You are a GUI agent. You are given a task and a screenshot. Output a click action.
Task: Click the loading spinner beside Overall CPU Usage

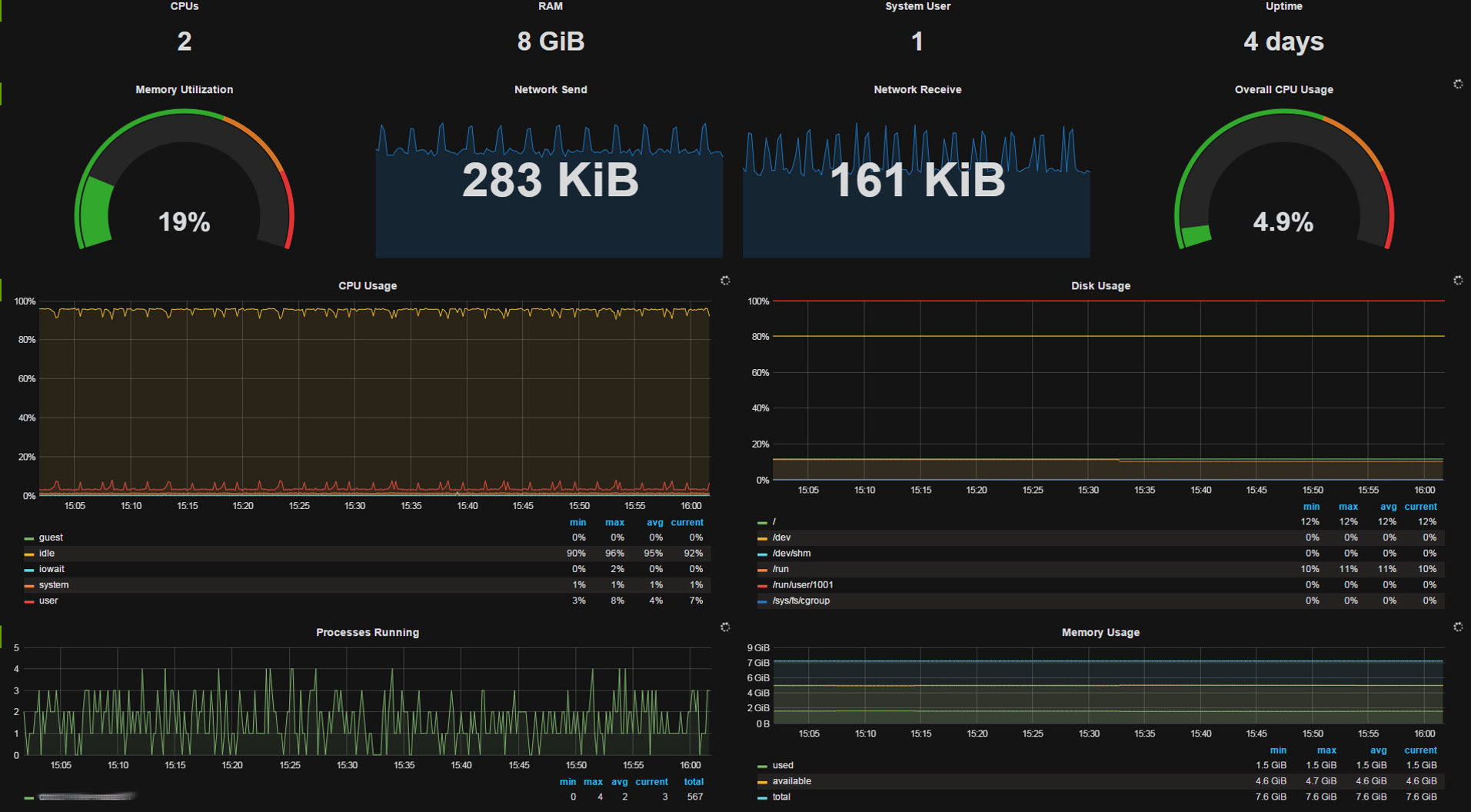pos(1458,84)
